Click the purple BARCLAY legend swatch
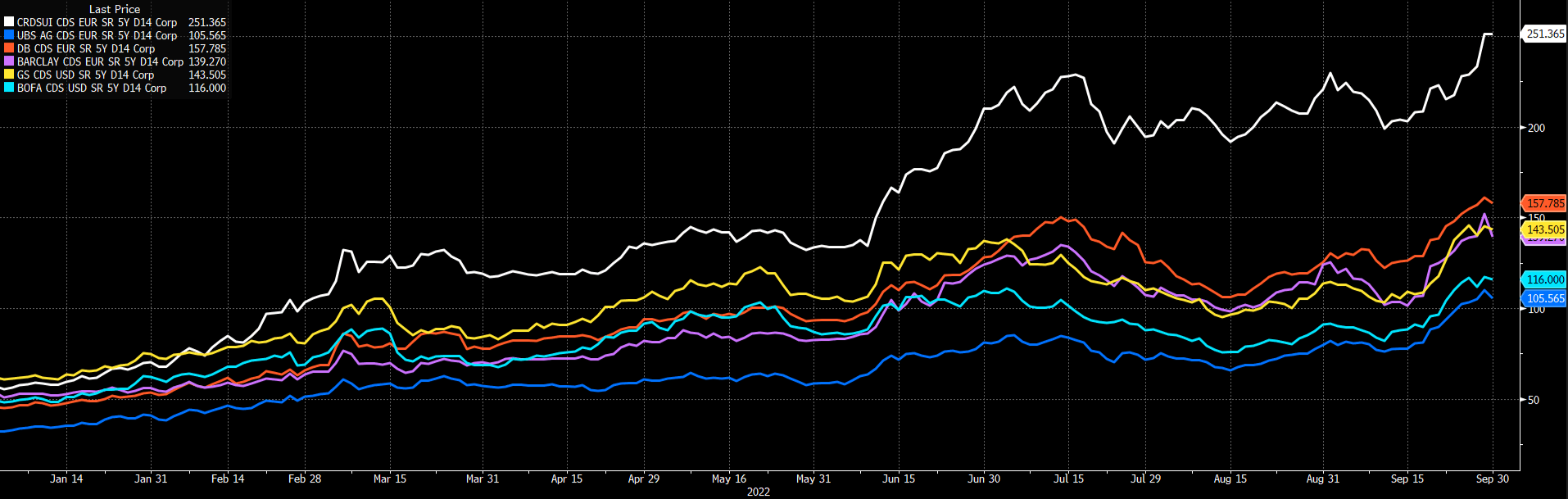Screen dimensions: 1568x499 (x=9, y=61)
